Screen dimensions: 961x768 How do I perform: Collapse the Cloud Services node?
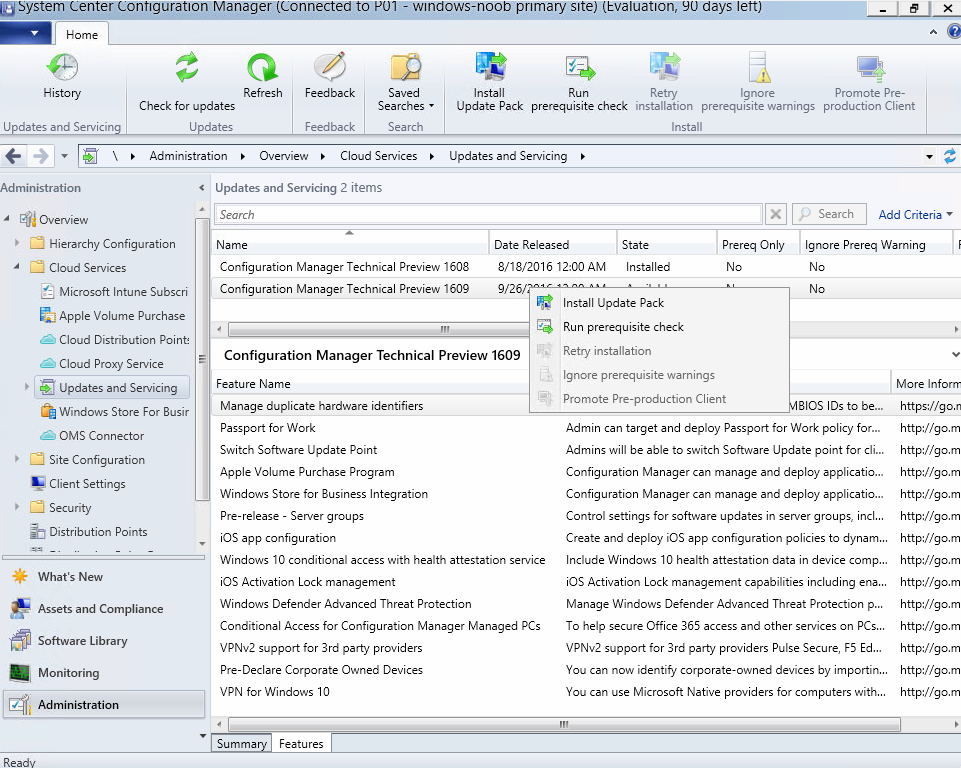click(x=17, y=267)
